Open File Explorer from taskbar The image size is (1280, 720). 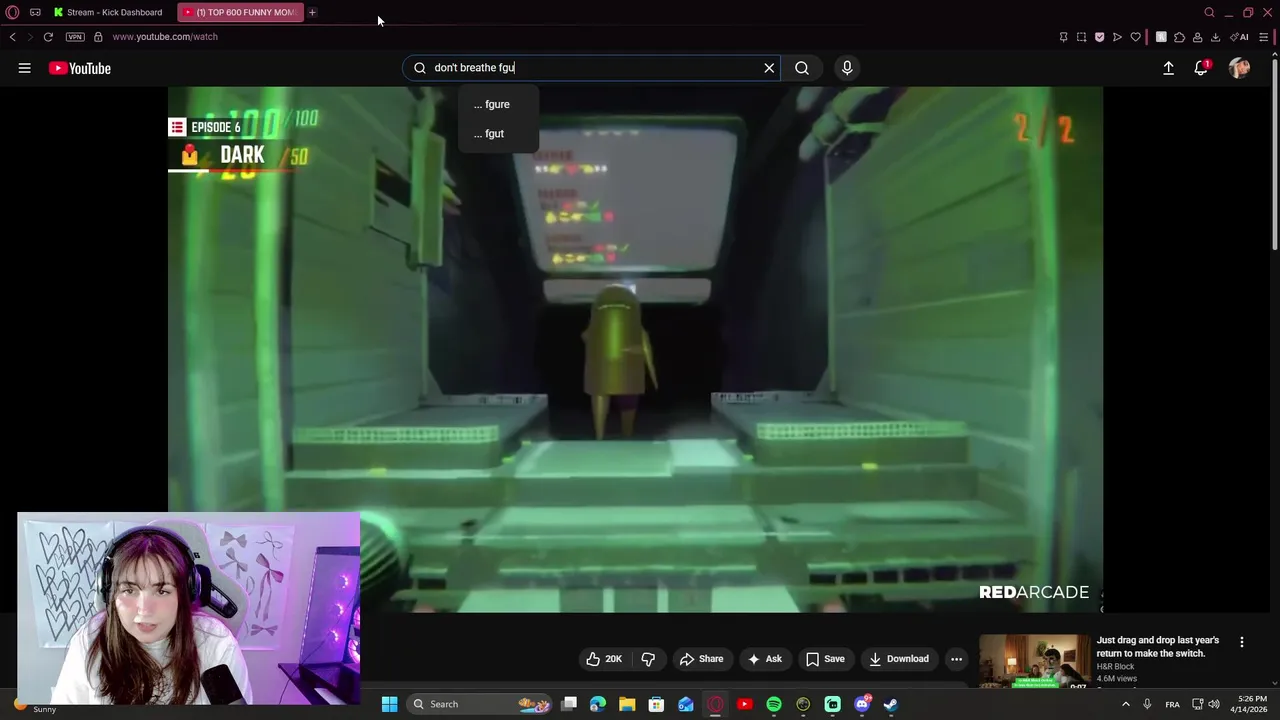coord(627,704)
